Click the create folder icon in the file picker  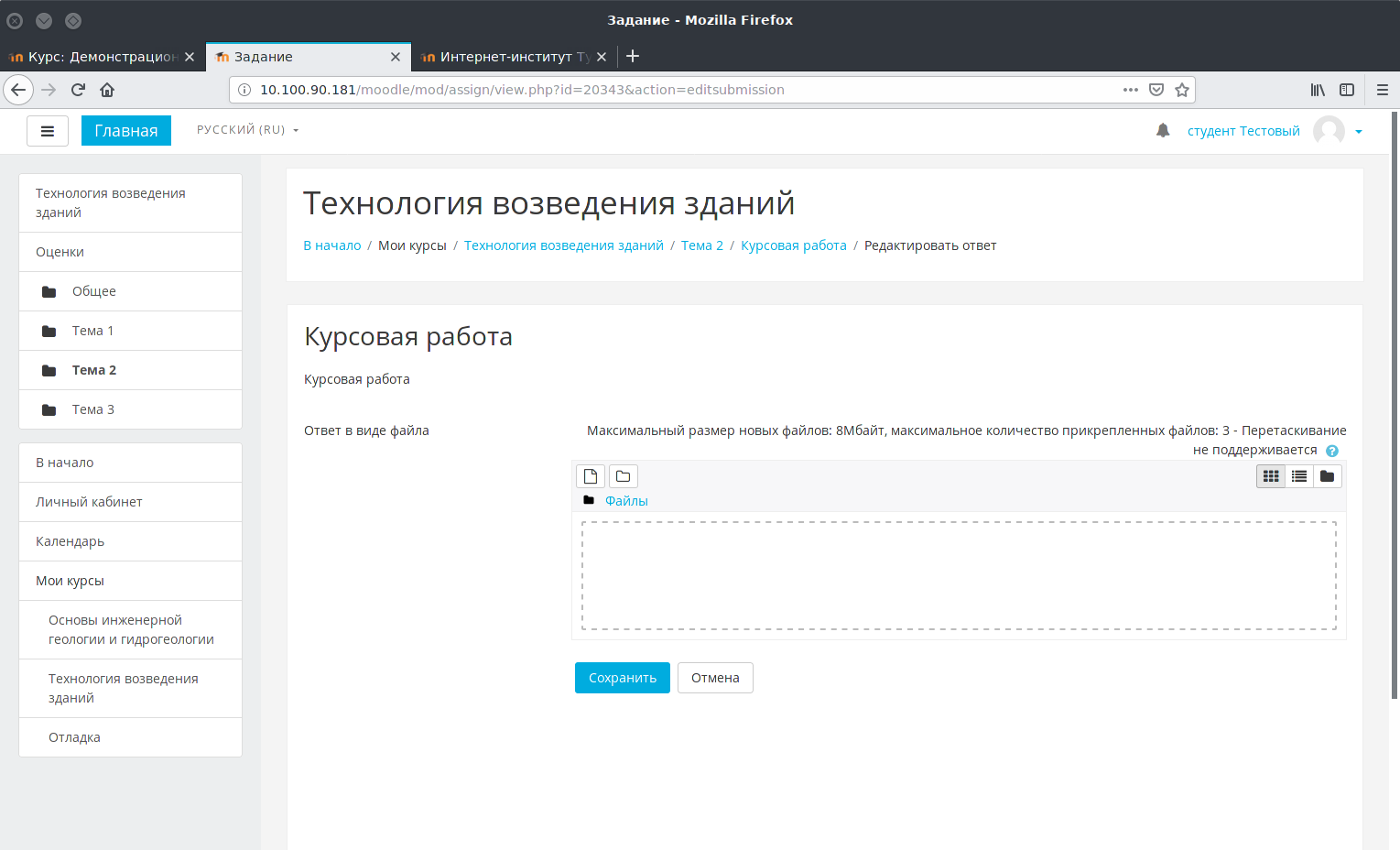[x=624, y=476]
